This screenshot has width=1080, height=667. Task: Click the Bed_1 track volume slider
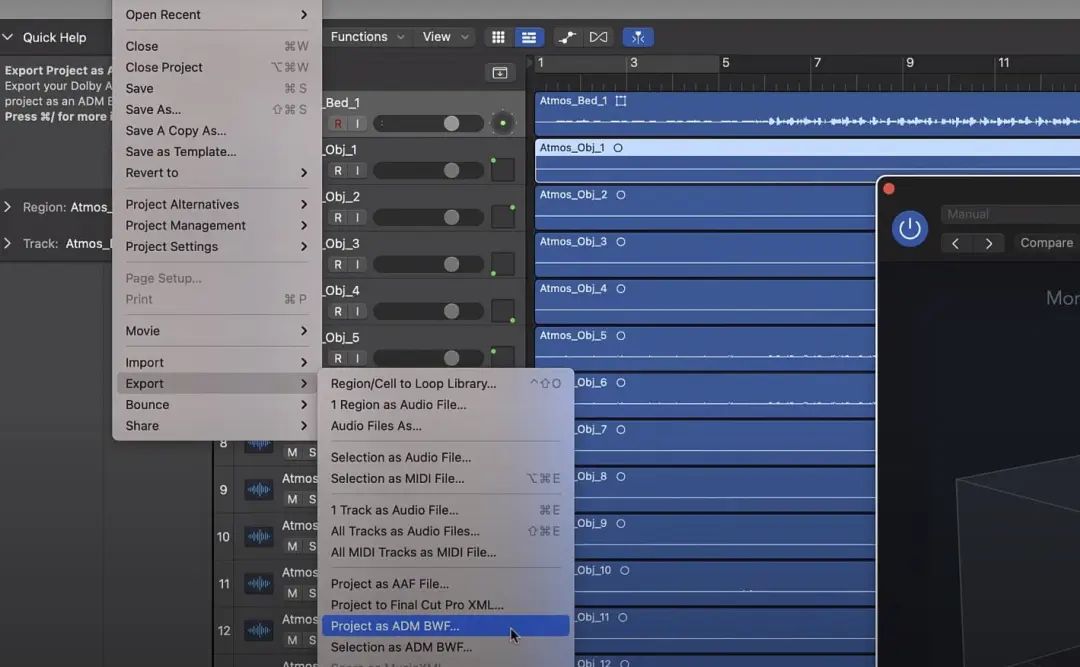pyautogui.click(x=428, y=123)
